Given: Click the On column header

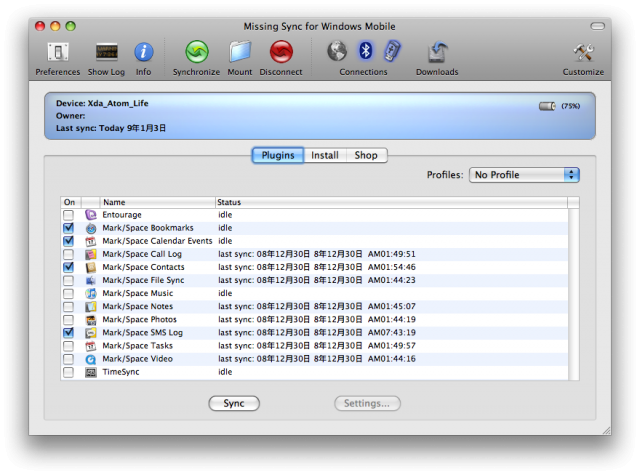Looking at the screenshot, I should pyautogui.click(x=71, y=202).
